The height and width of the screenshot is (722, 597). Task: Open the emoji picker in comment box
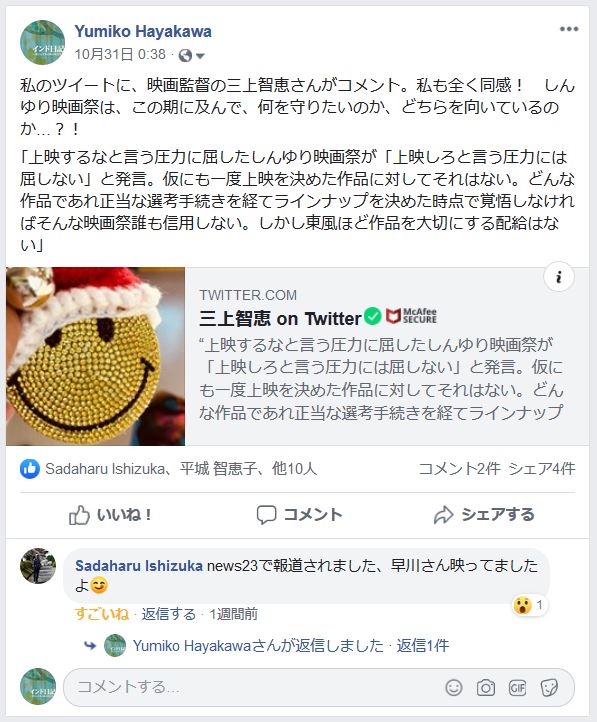[454, 688]
